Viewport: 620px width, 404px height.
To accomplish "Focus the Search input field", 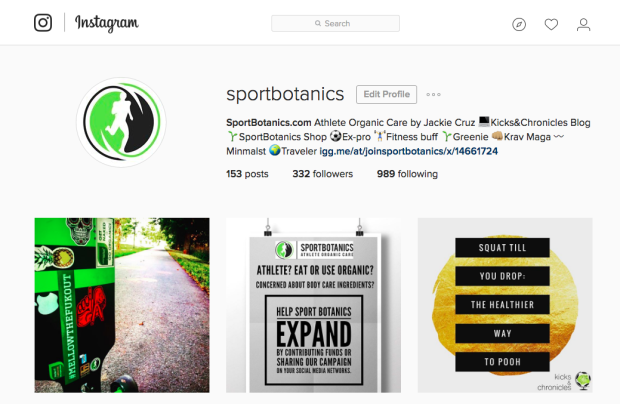I will click(335, 23).
